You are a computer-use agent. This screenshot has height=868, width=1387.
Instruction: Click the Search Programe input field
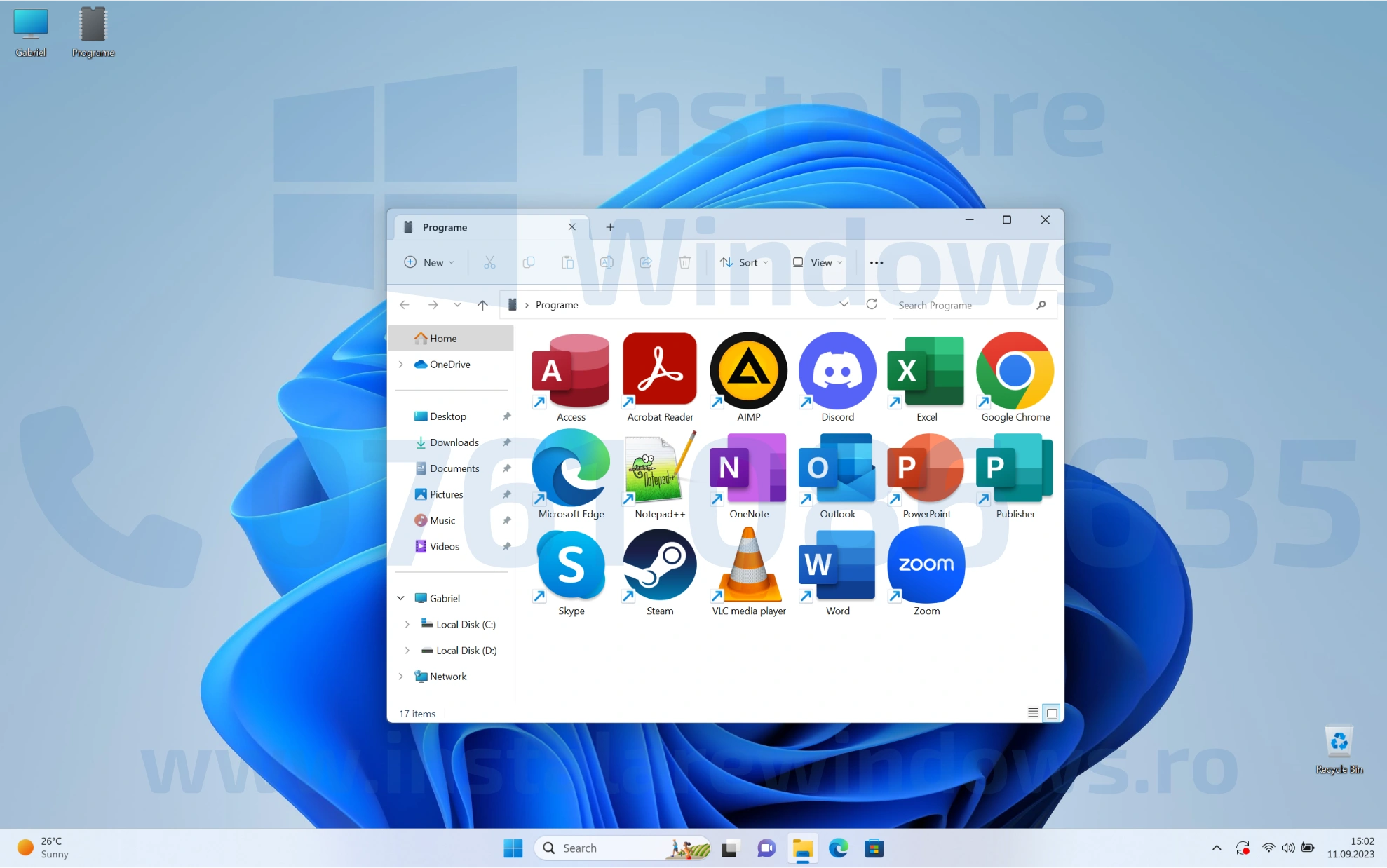tap(964, 305)
